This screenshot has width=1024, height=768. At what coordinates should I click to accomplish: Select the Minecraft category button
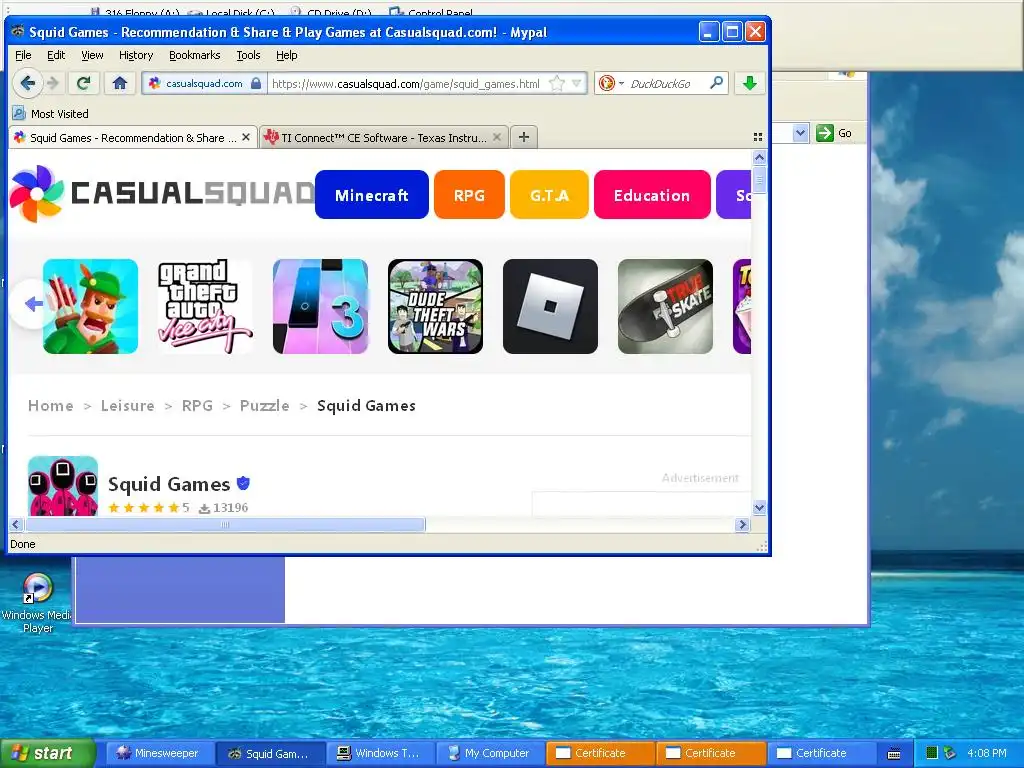click(x=372, y=195)
